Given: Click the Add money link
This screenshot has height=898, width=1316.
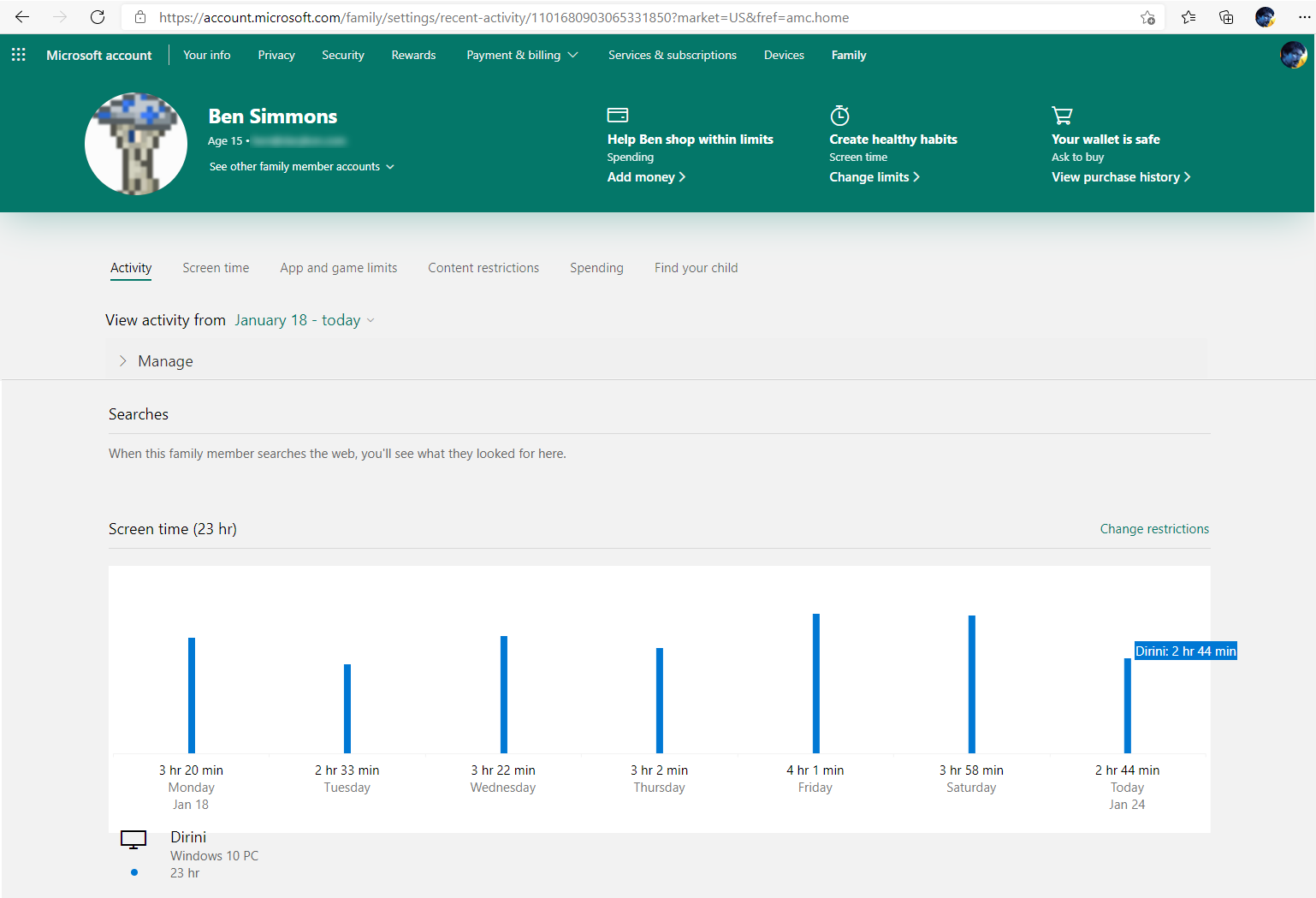Looking at the screenshot, I should click(646, 177).
